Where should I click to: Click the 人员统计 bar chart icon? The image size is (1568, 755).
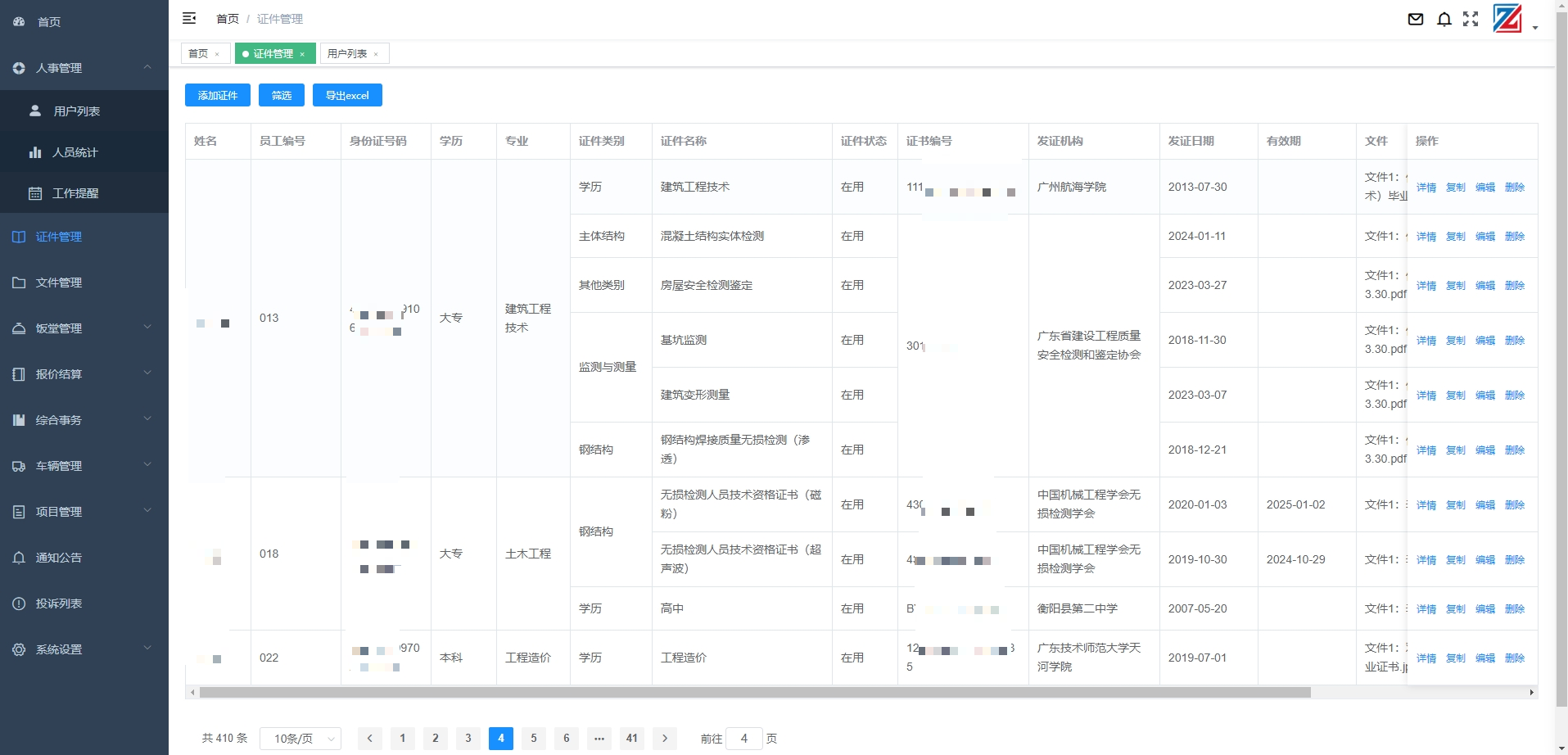(35, 152)
